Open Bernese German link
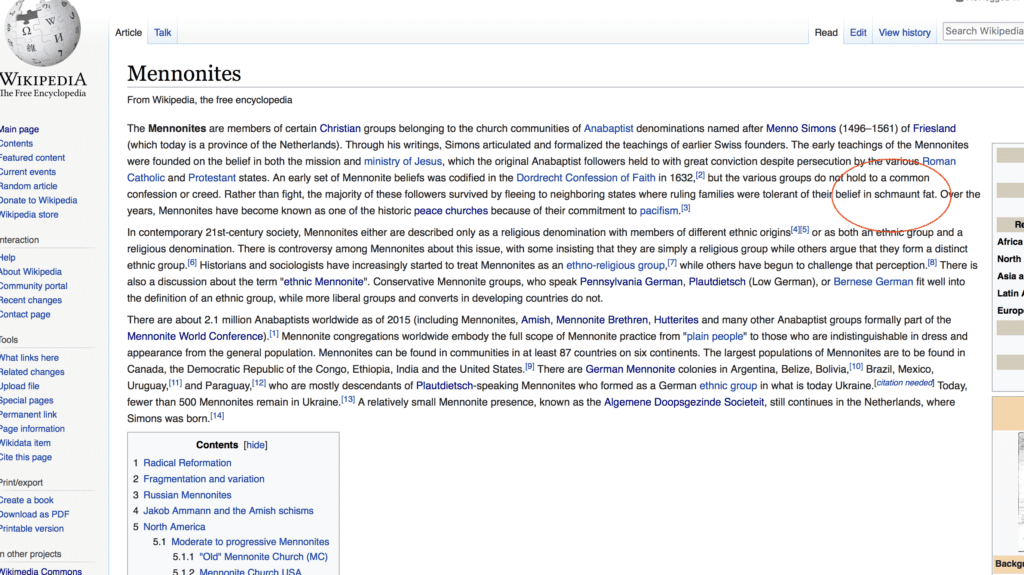Viewport: 1024px width, 575px height. (873, 282)
